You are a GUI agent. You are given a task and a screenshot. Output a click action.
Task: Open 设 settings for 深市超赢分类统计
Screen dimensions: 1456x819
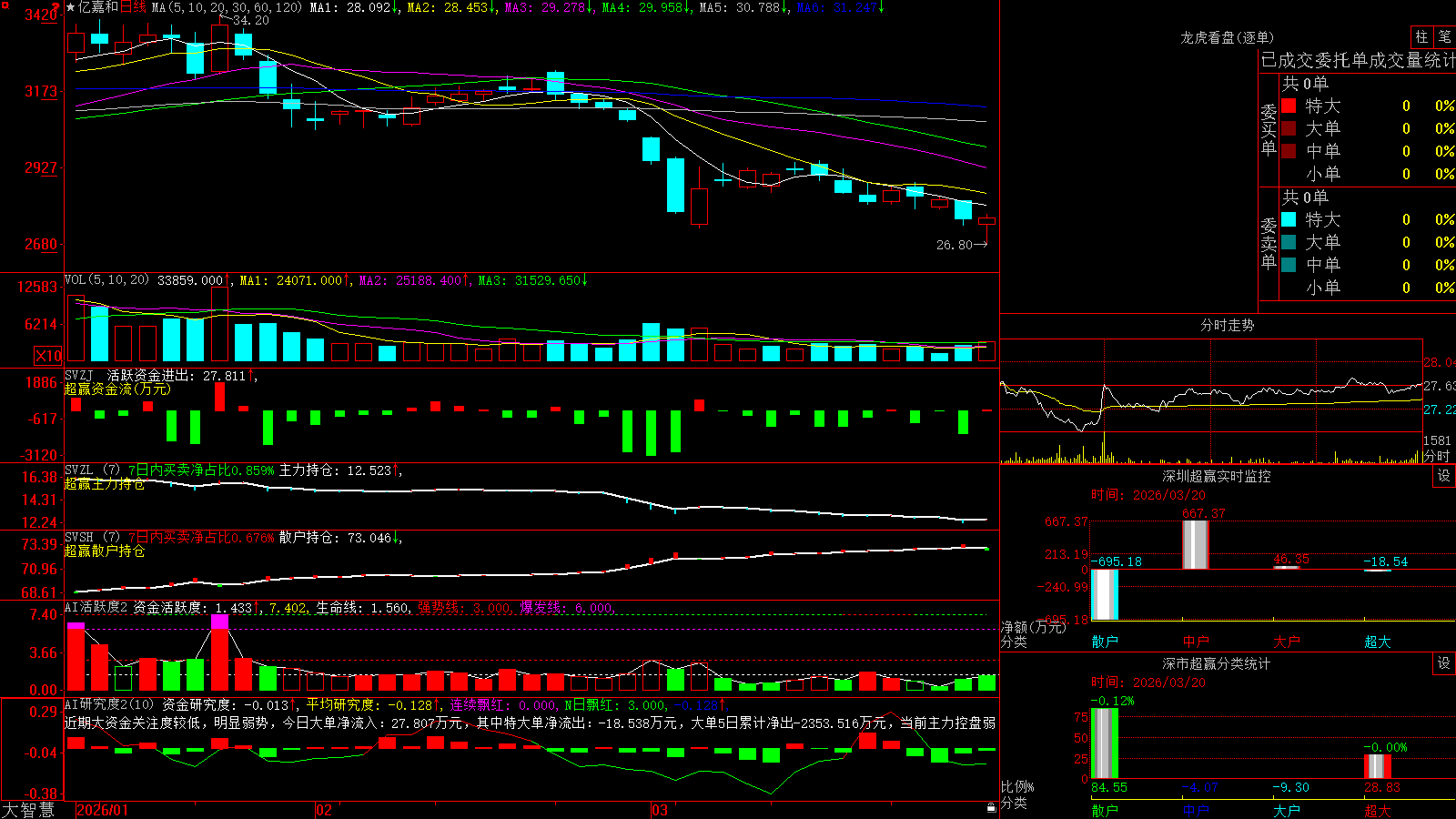click(x=1444, y=663)
